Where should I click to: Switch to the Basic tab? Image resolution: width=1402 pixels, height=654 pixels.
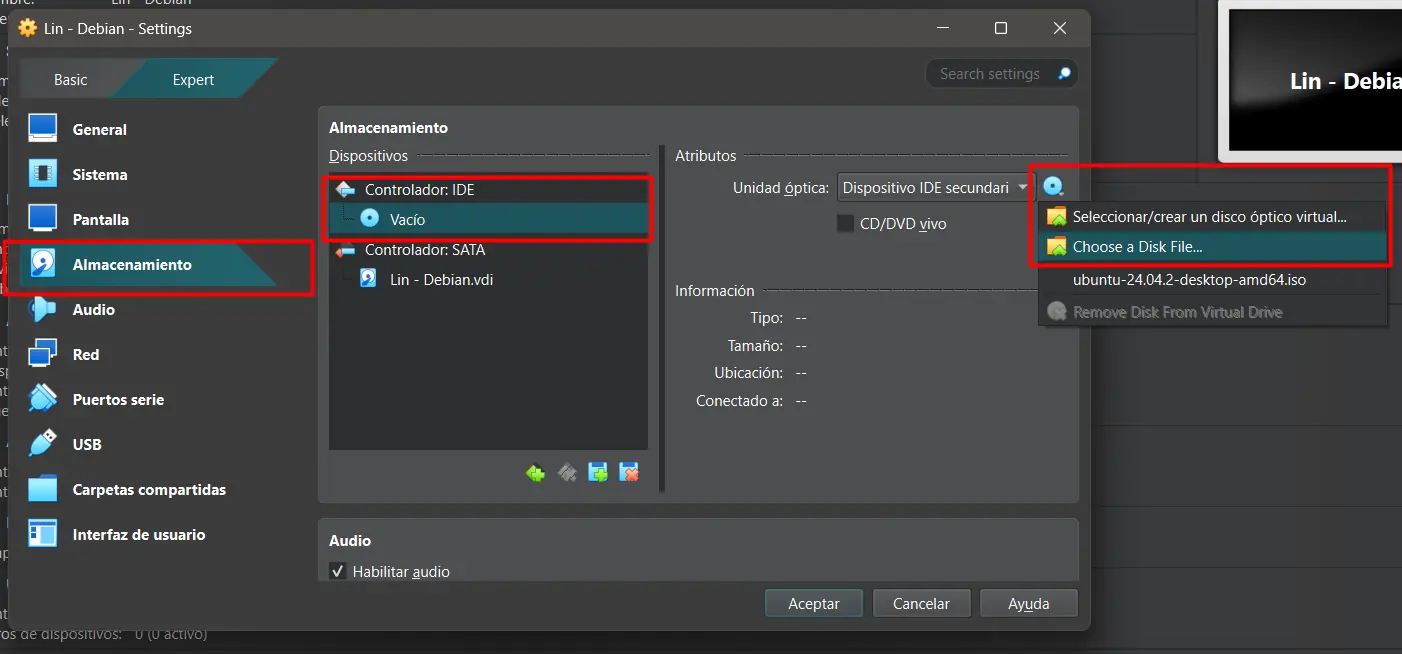(71, 80)
